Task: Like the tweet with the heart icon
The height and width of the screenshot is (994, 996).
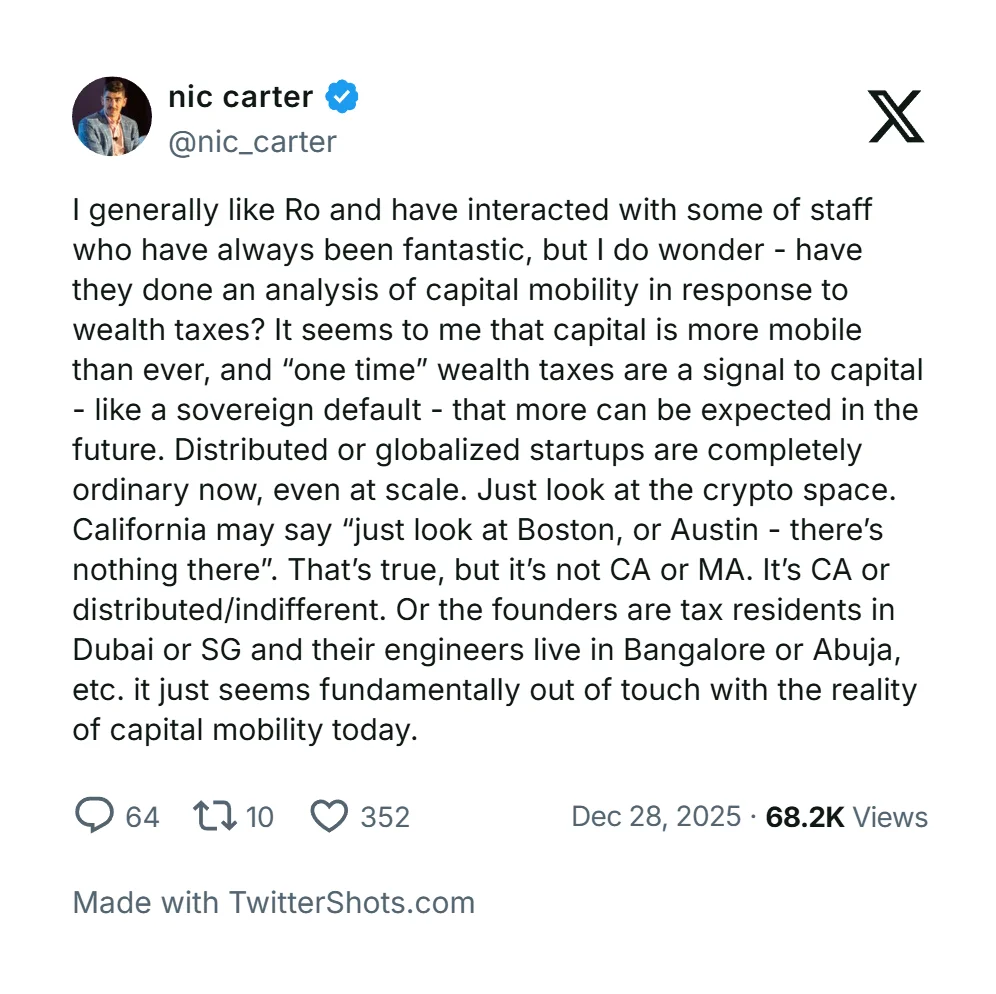Action: pos(329,816)
